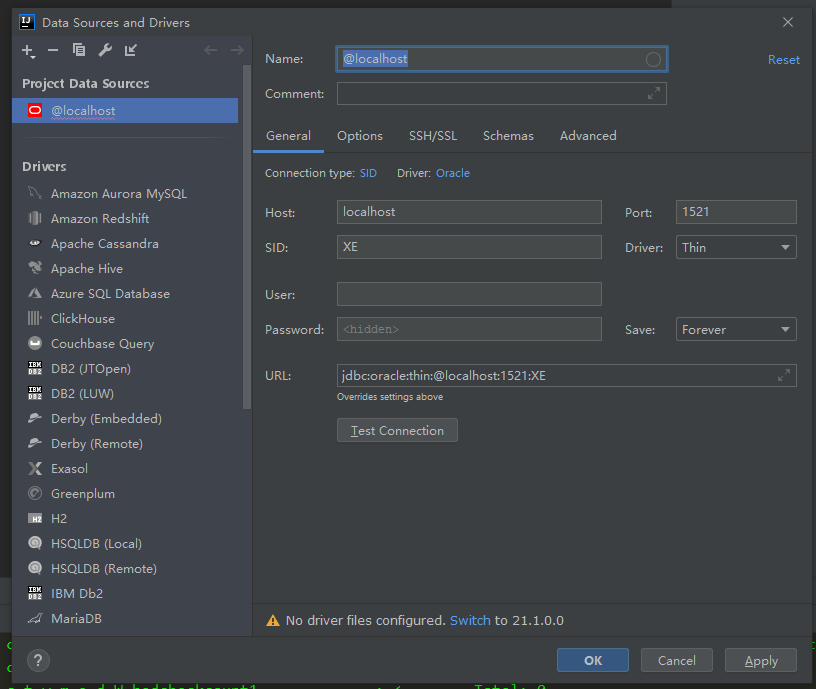The image size is (816, 689).
Task: Click the add data source plus icon
Action: coord(27,50)
